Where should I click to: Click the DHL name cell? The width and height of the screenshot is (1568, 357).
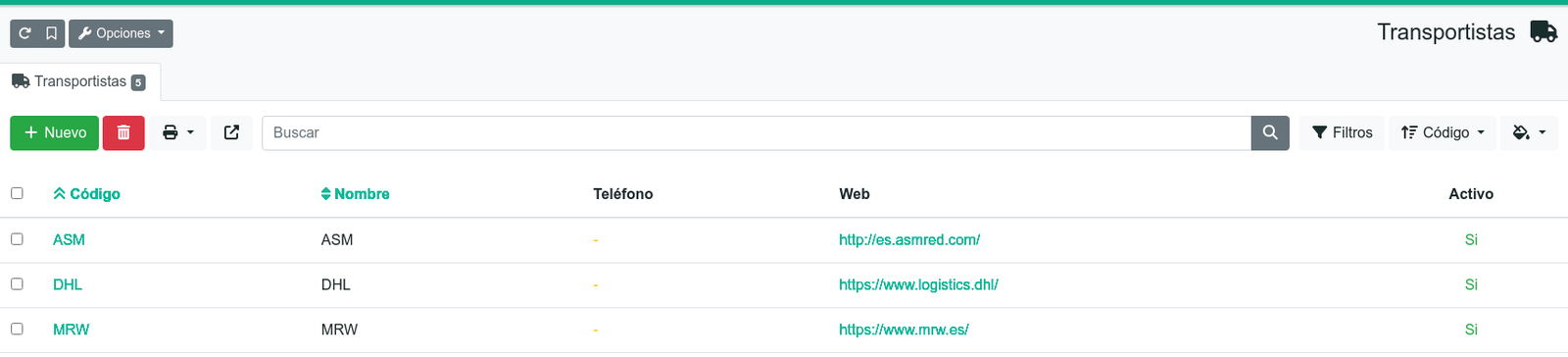pyautogui.click(x=335, y=284)
